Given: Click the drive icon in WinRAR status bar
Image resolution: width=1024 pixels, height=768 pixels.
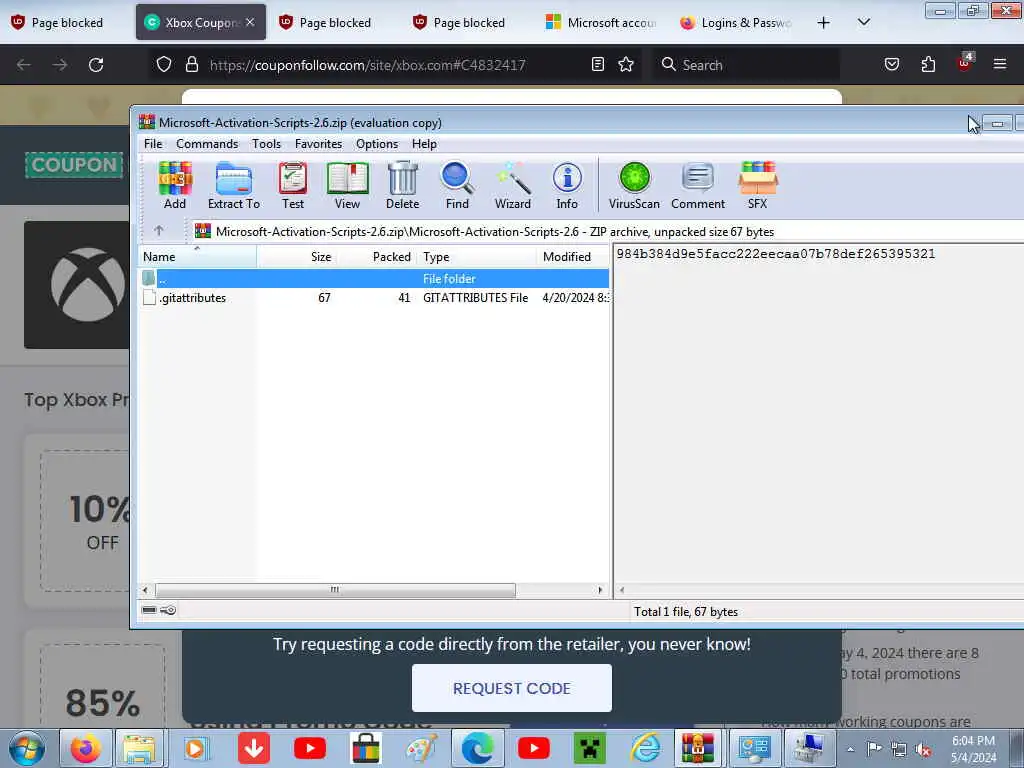Looking at the screenshot, I should 149,610.
